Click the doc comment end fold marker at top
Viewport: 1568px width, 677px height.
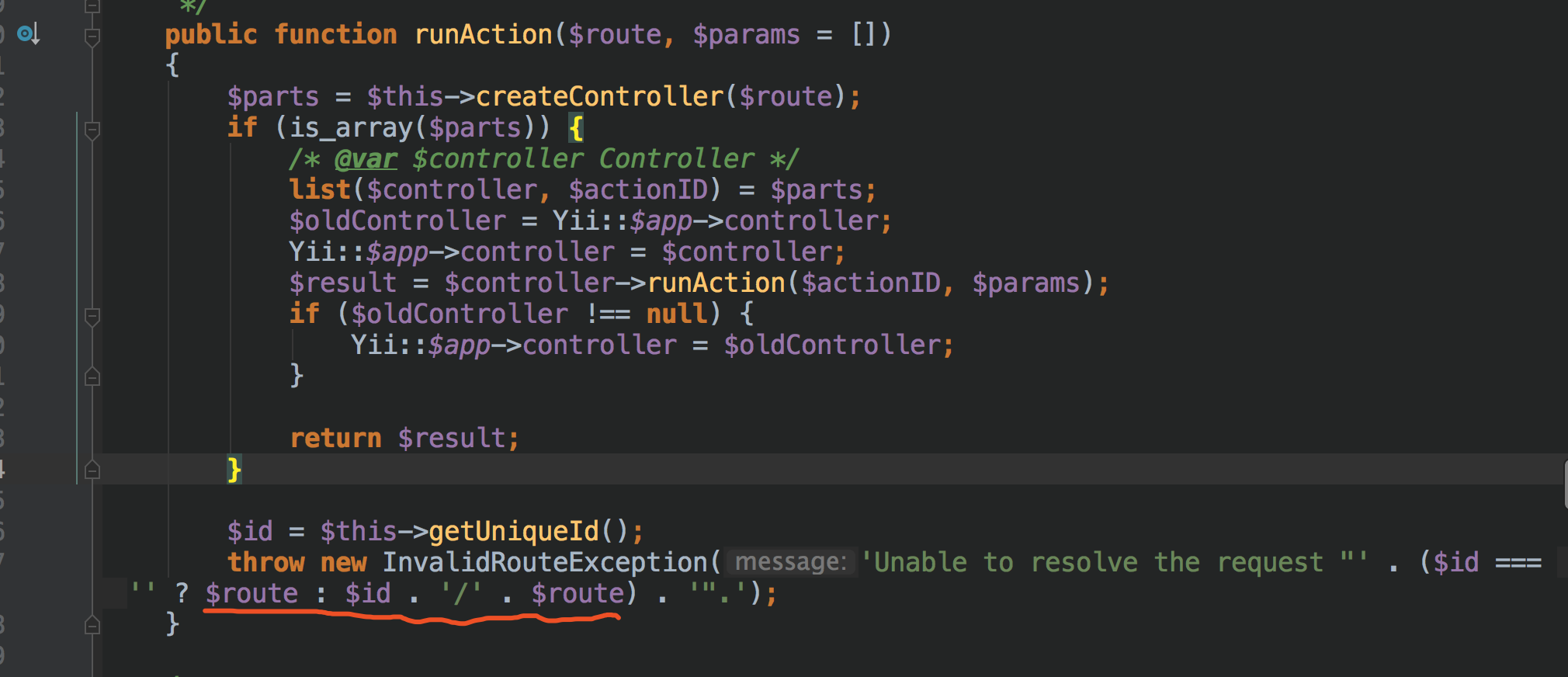(x=92, y=6)
